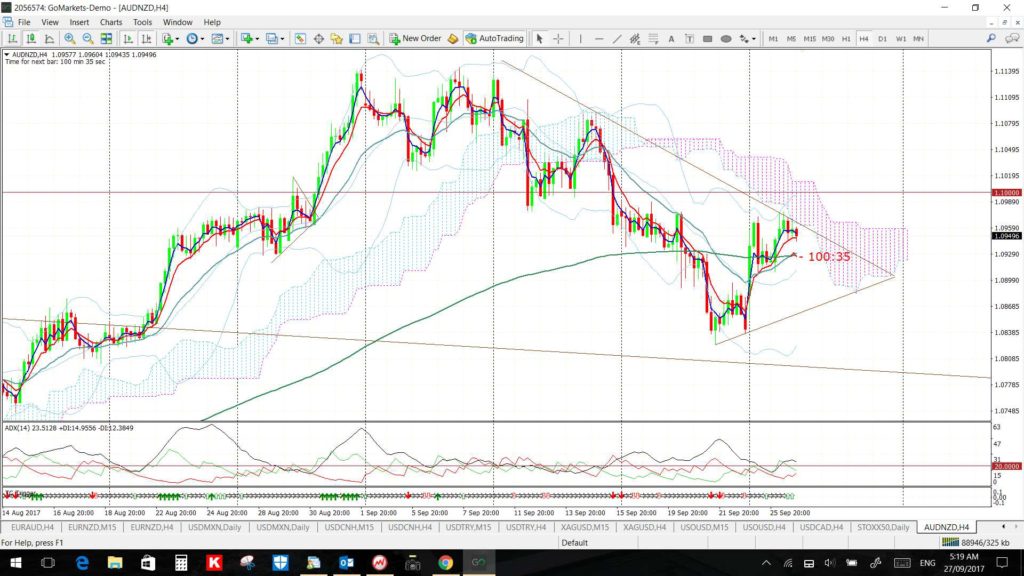Screen dimensions: 1024x576
Task: Switch to the XAGUSD,H4 chart tab
Action: pyautogui.click(x=644, y=527)
